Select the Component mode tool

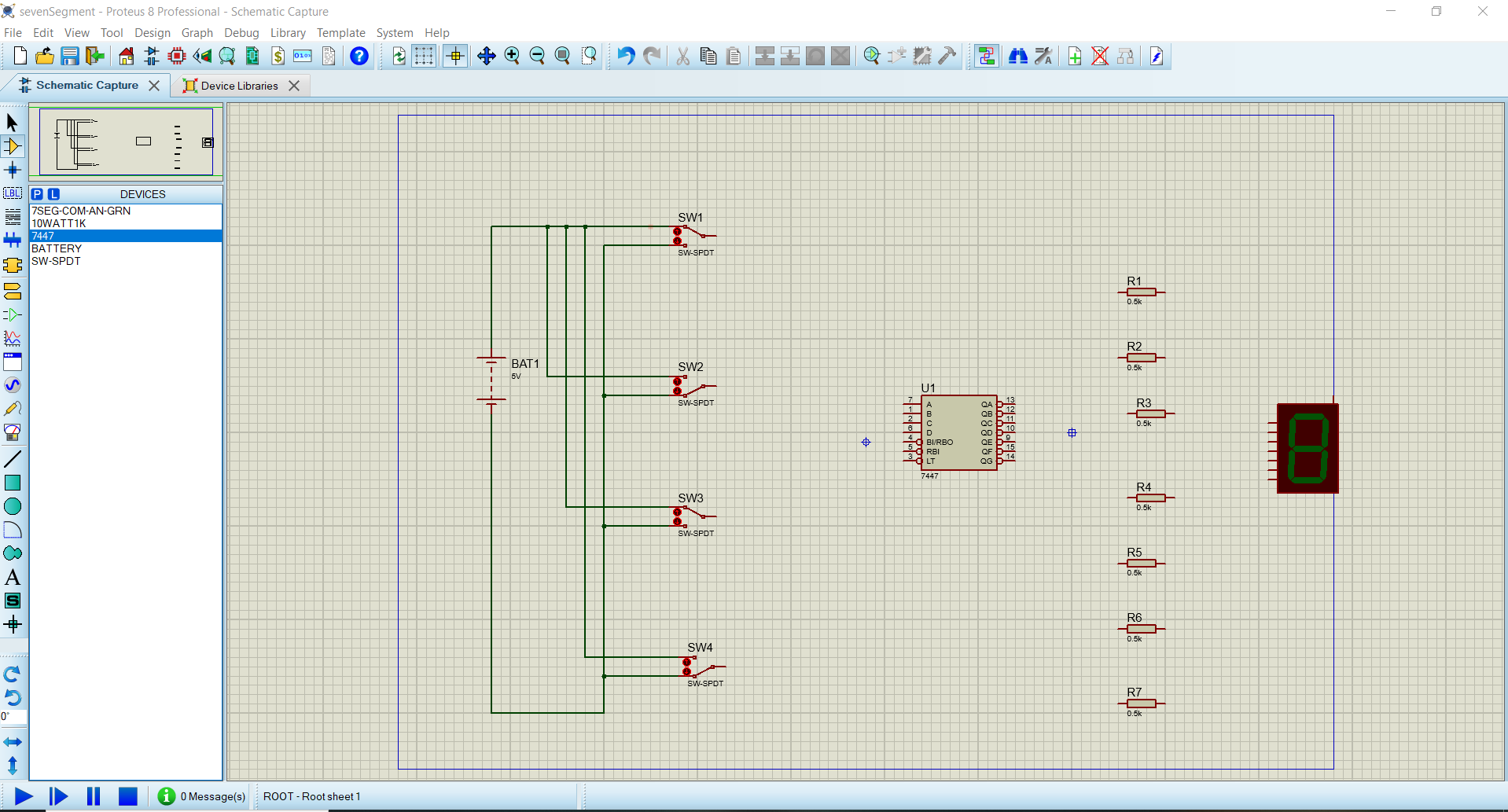[x=13, y=146]
